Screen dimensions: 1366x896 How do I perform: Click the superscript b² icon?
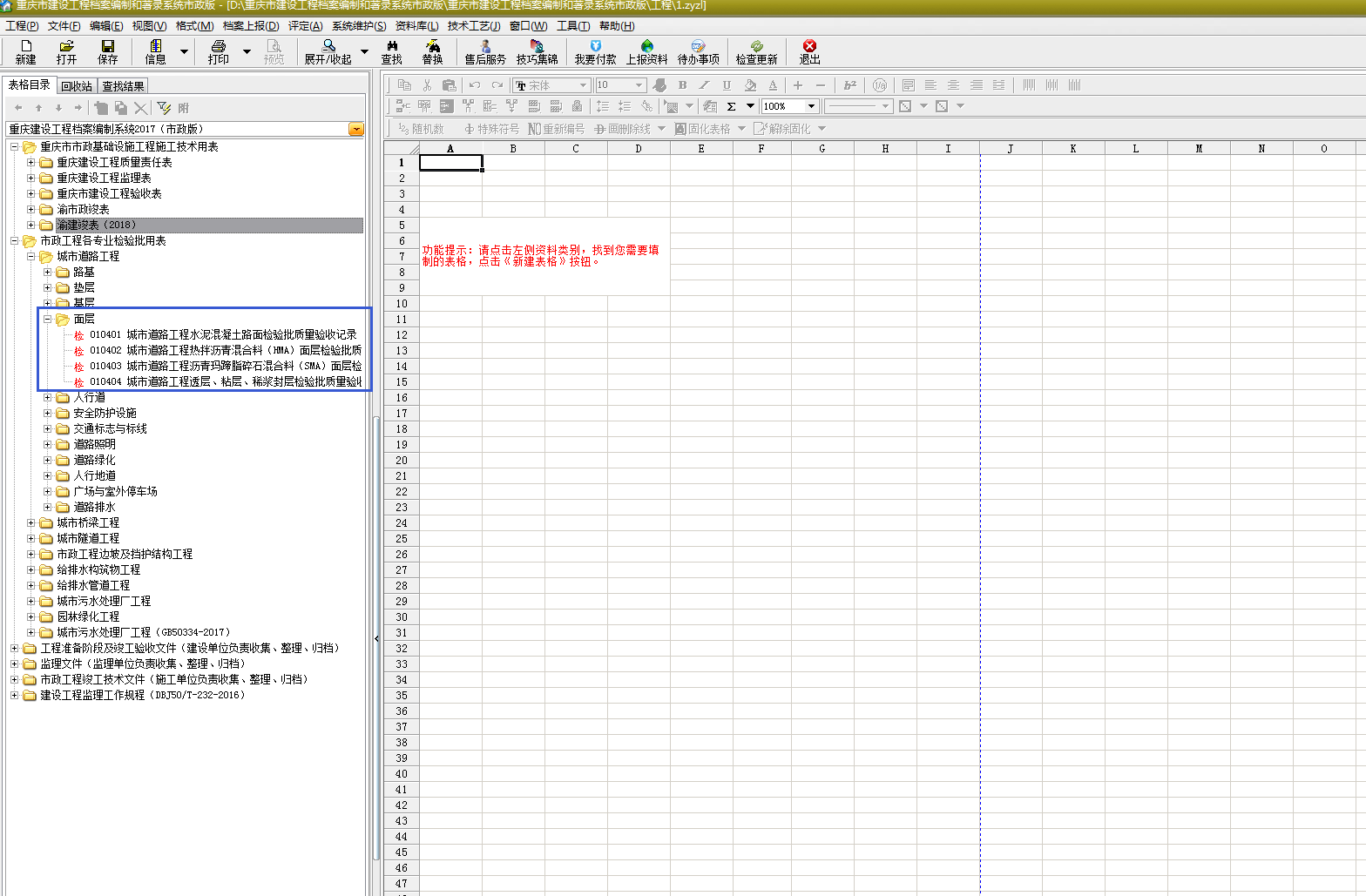tap(850, 84)
